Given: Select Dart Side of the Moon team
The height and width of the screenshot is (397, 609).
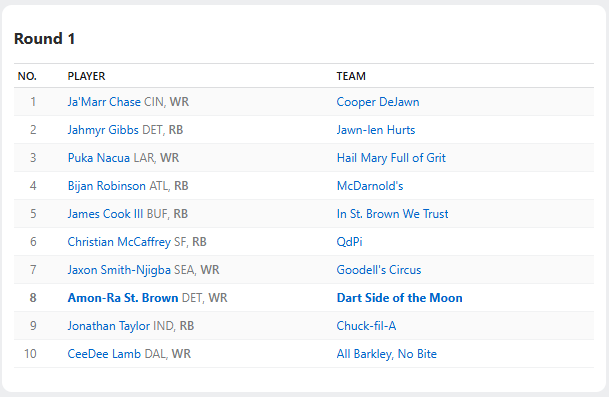Looking at the screenshot, I should [x=400, y=298].
